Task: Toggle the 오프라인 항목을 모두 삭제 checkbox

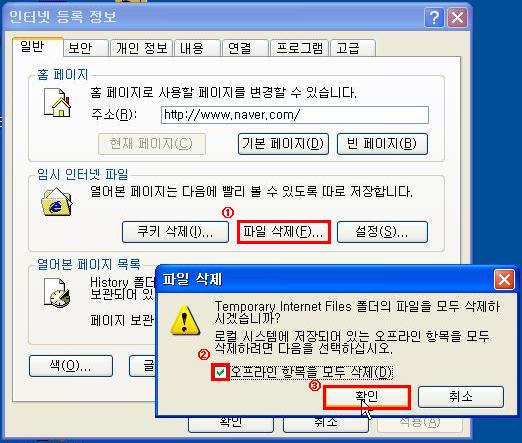Action: tap(220, 372)
